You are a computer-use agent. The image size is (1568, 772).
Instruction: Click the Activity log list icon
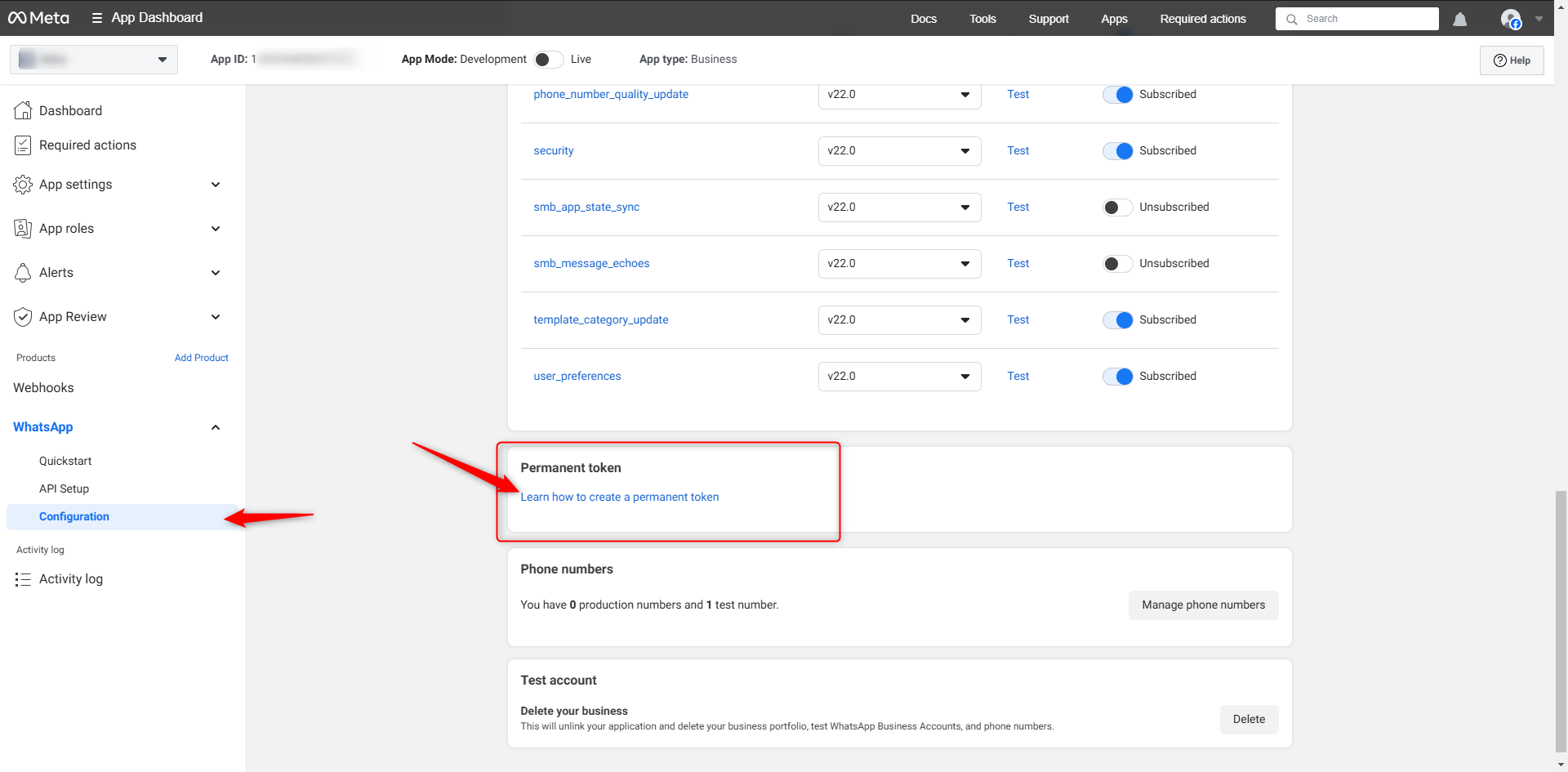point(23,579)
